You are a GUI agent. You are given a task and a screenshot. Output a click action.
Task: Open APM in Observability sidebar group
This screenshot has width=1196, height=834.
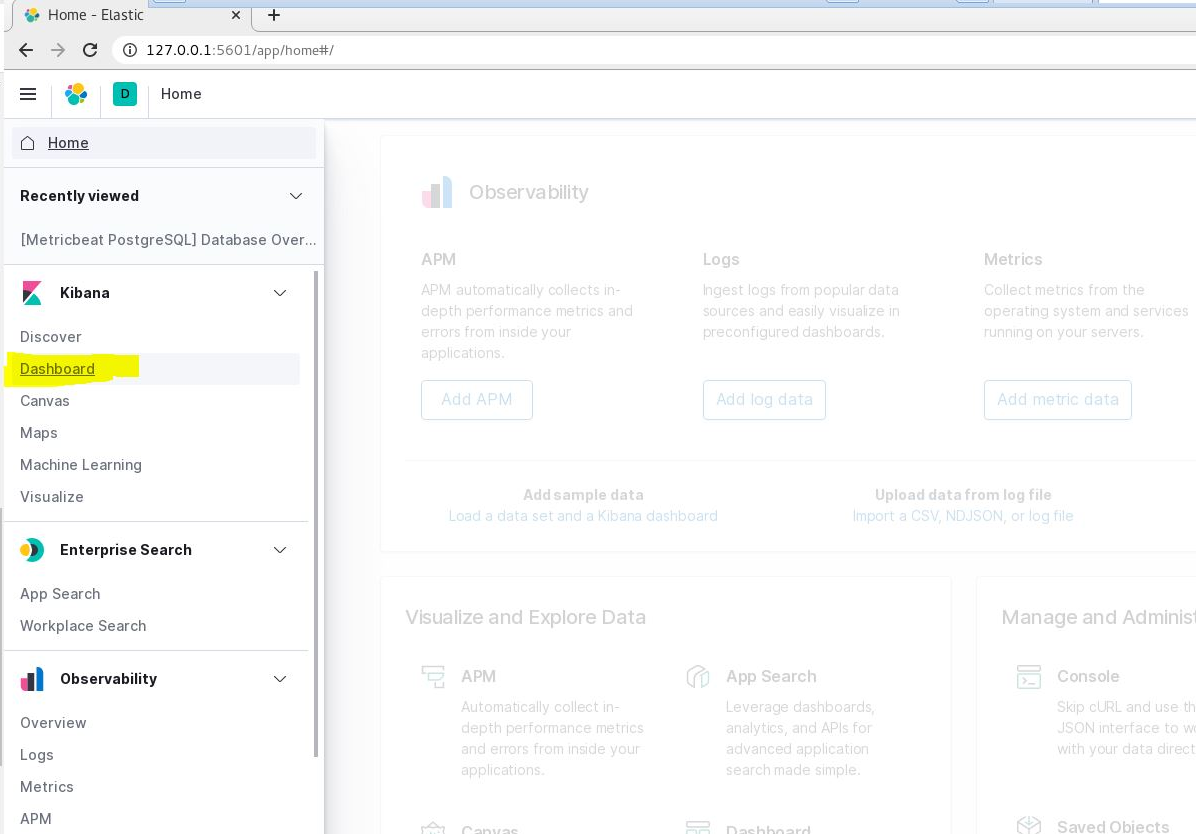pyautogui.click(x=36, y=819)
